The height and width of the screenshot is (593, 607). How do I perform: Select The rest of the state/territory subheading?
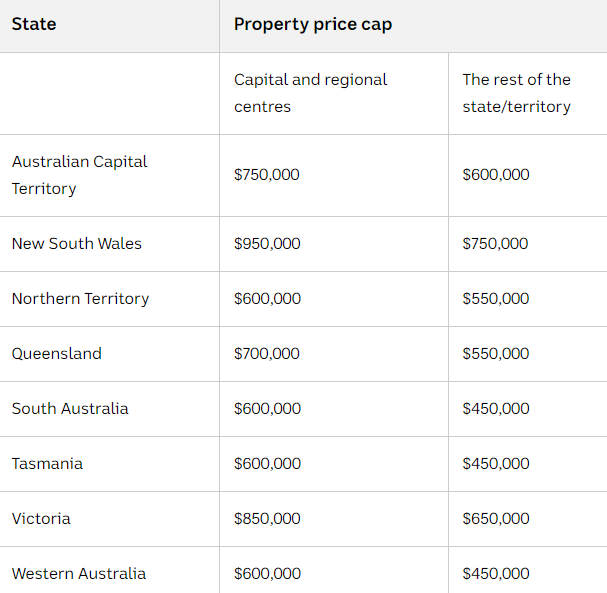pos(516,93)
